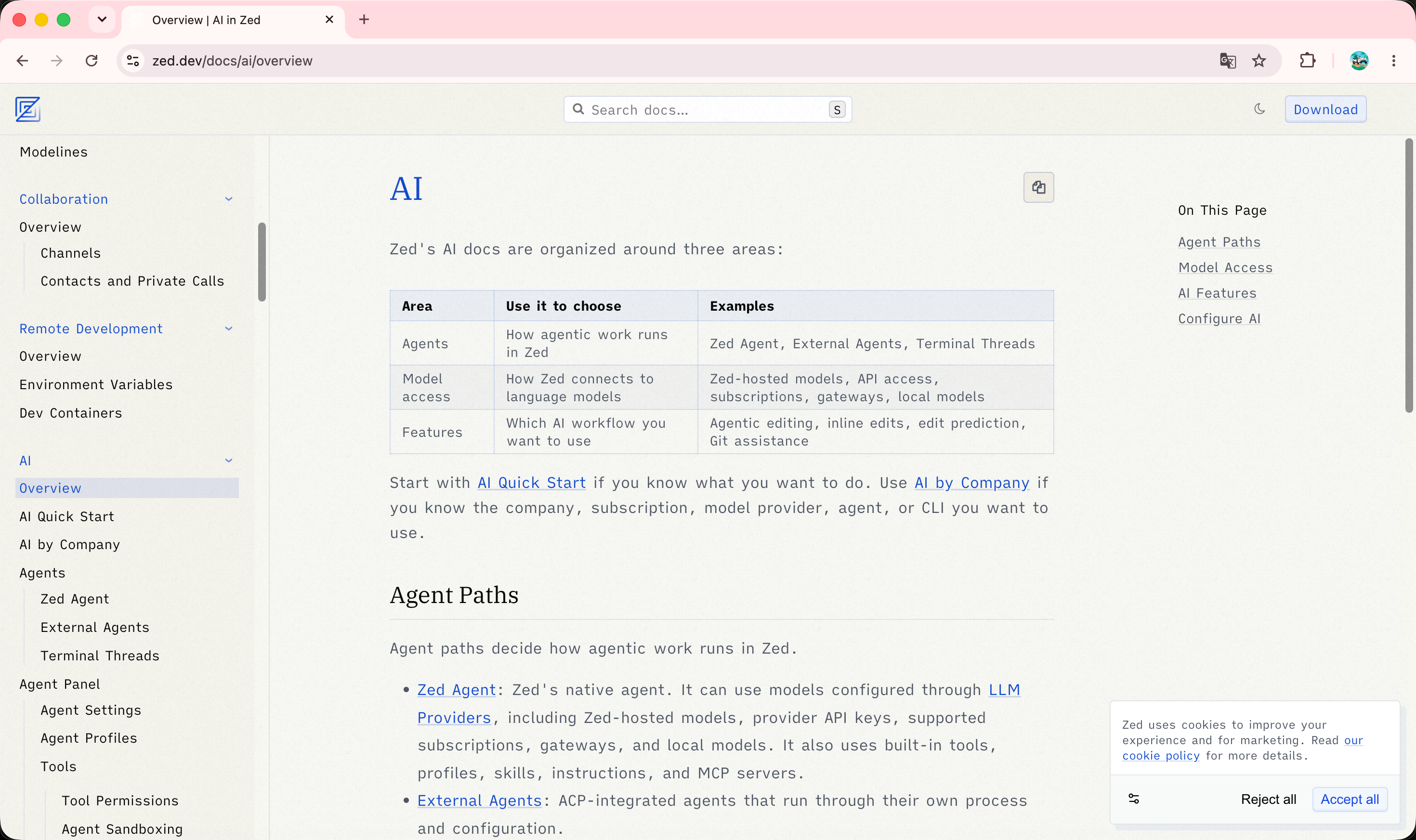Open Dev Containers in sidebar
The width and height of the screenshot is (1416, 840).
click(71, 413)
